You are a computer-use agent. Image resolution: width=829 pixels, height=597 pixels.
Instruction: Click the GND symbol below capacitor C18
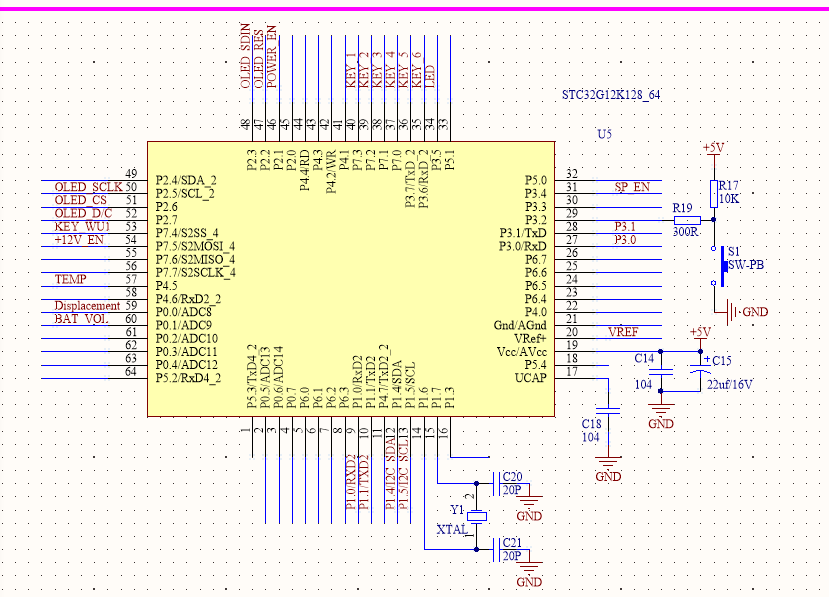point(608,462)
